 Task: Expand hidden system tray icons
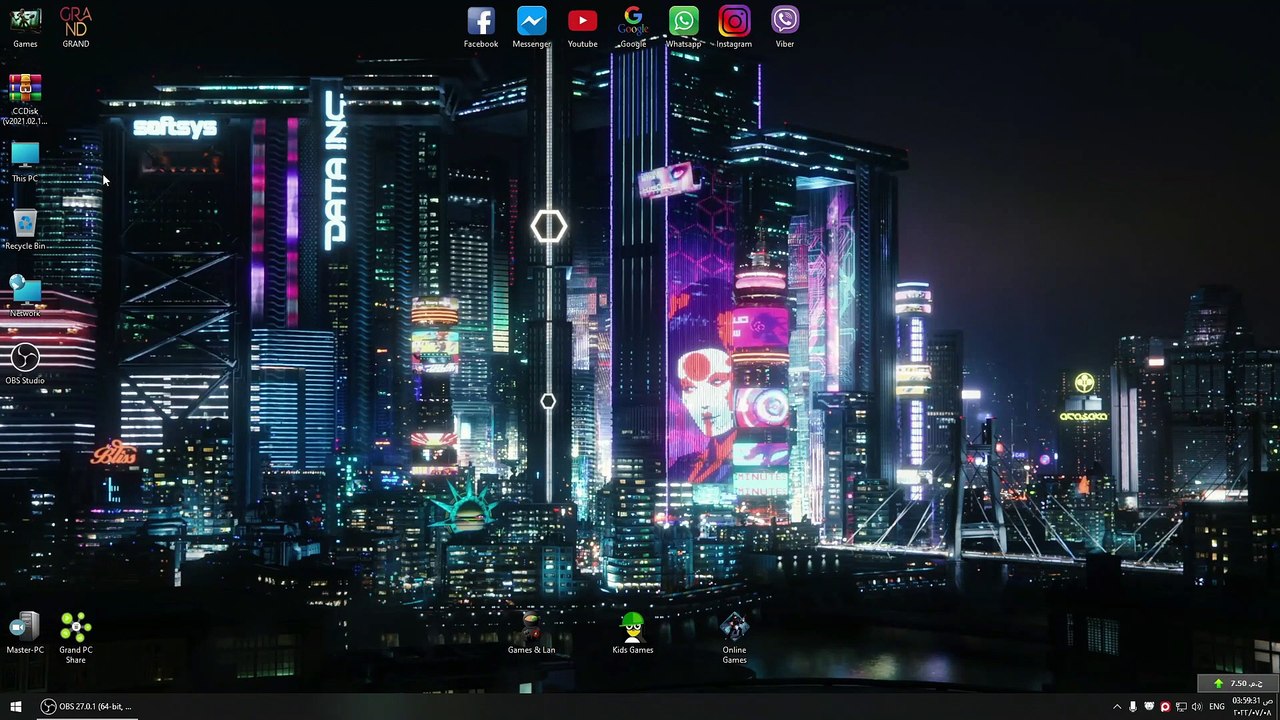[1117, 707]
